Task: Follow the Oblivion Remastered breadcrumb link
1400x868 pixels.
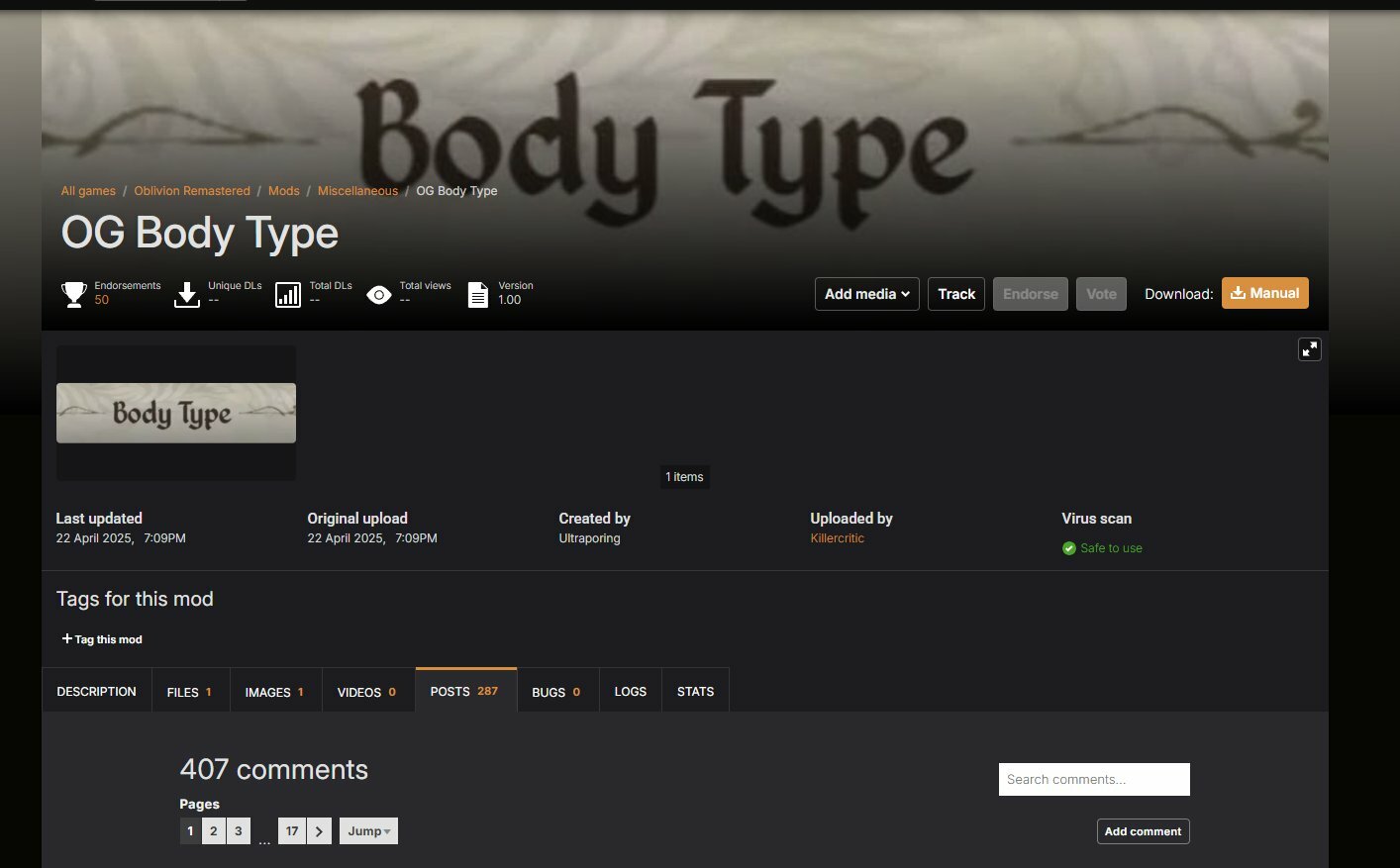Action: pos(192,191)
